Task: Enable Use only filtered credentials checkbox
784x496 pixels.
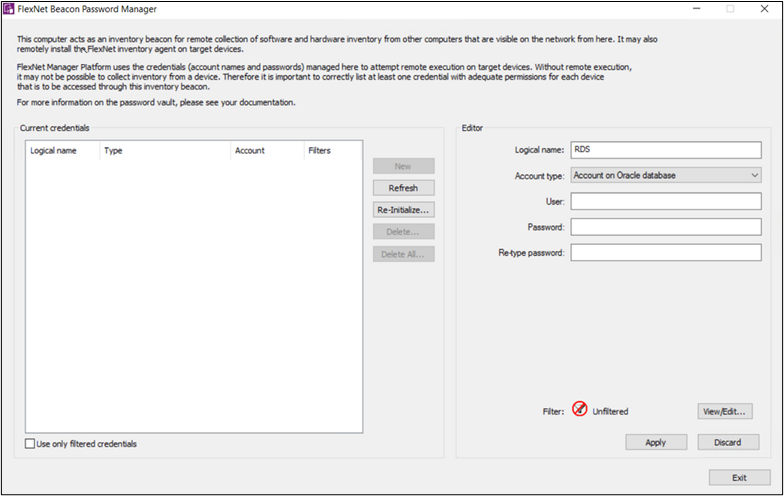Action: pos(30,444)
